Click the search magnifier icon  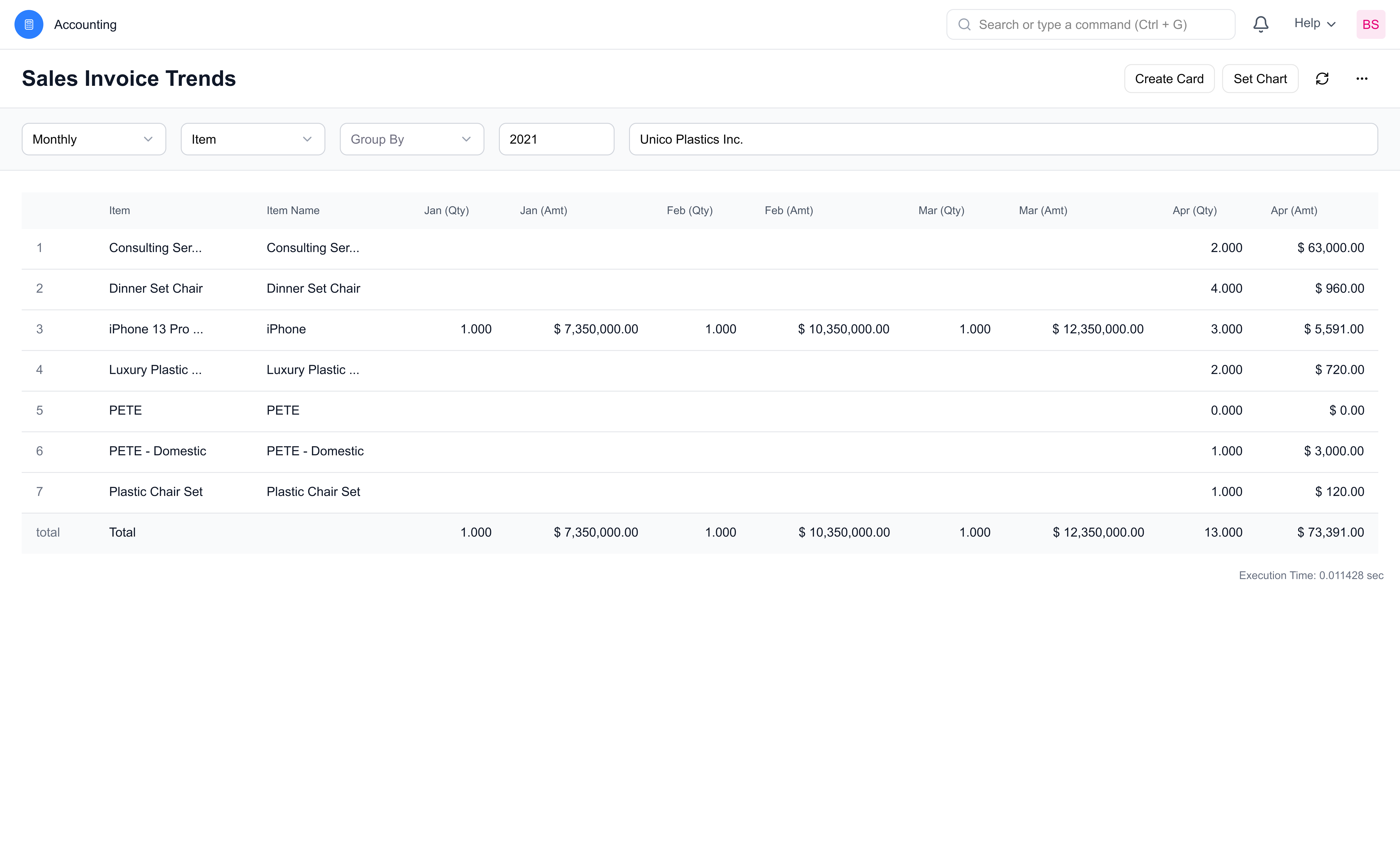click(964, 24)
